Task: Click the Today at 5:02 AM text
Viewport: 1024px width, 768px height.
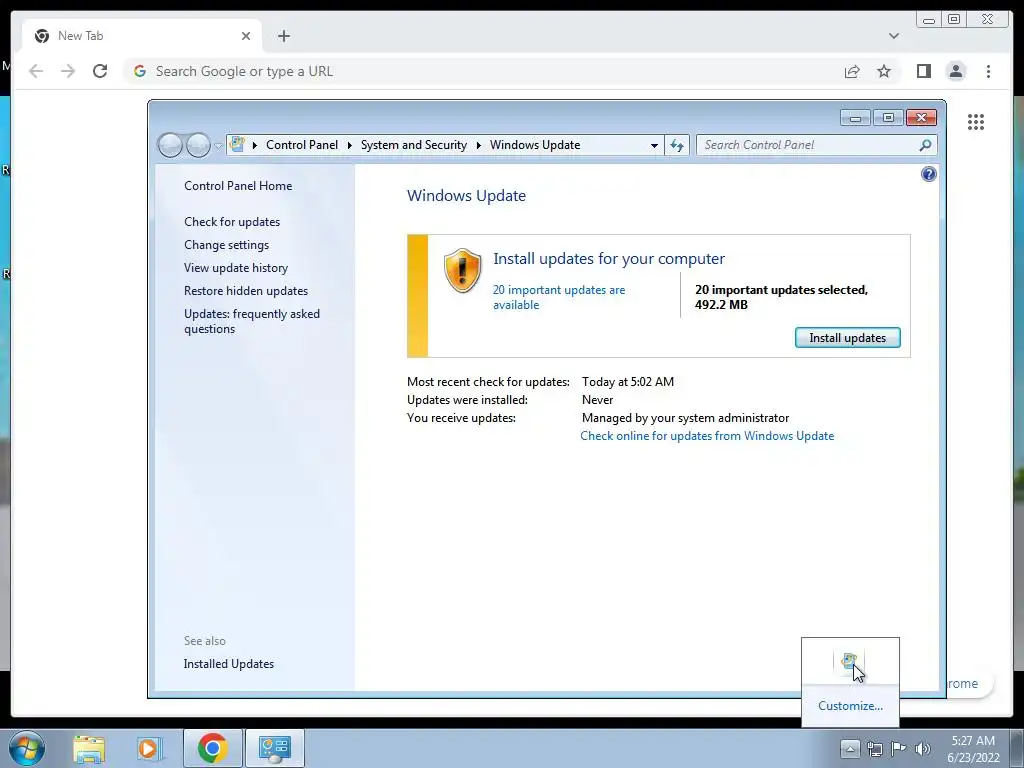Action: pyautogui.click(x=628, y=381)
